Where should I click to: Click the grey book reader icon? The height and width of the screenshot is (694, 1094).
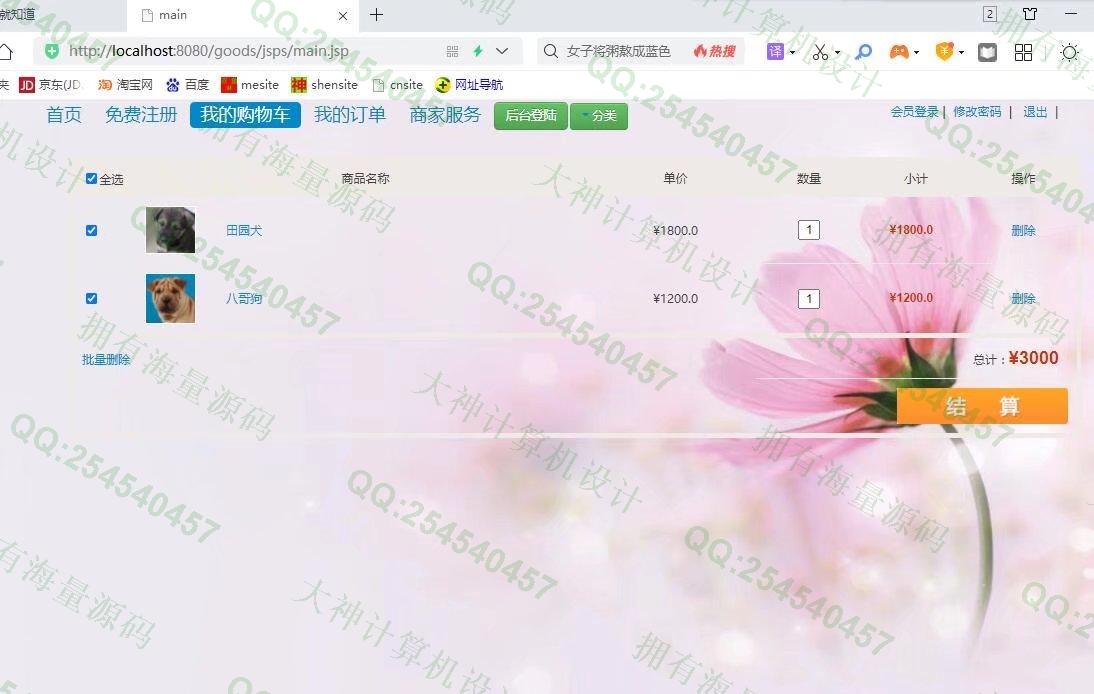(x=987, y=52)
